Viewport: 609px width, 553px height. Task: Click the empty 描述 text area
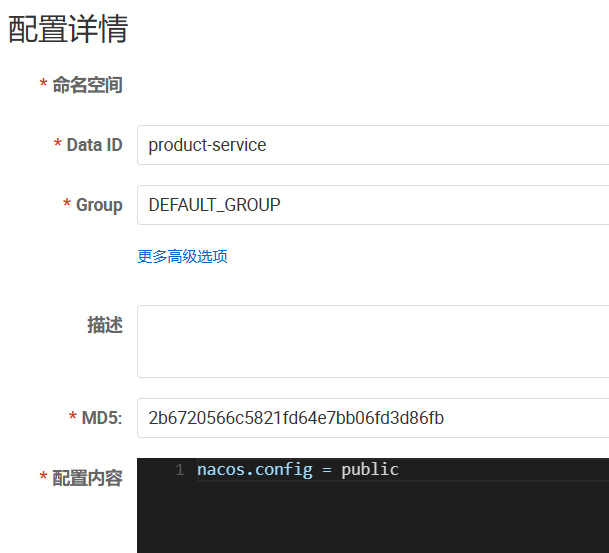373,341
